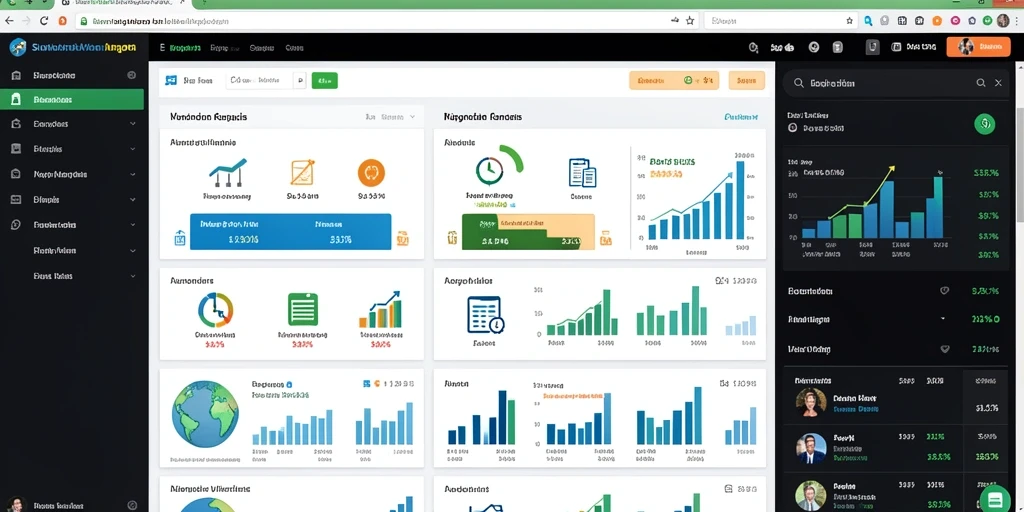The height and width of the screenshot is (512, 1024).
Task: Click the small yellow icon left of the green bar
Action: click(x=451, y=238)
